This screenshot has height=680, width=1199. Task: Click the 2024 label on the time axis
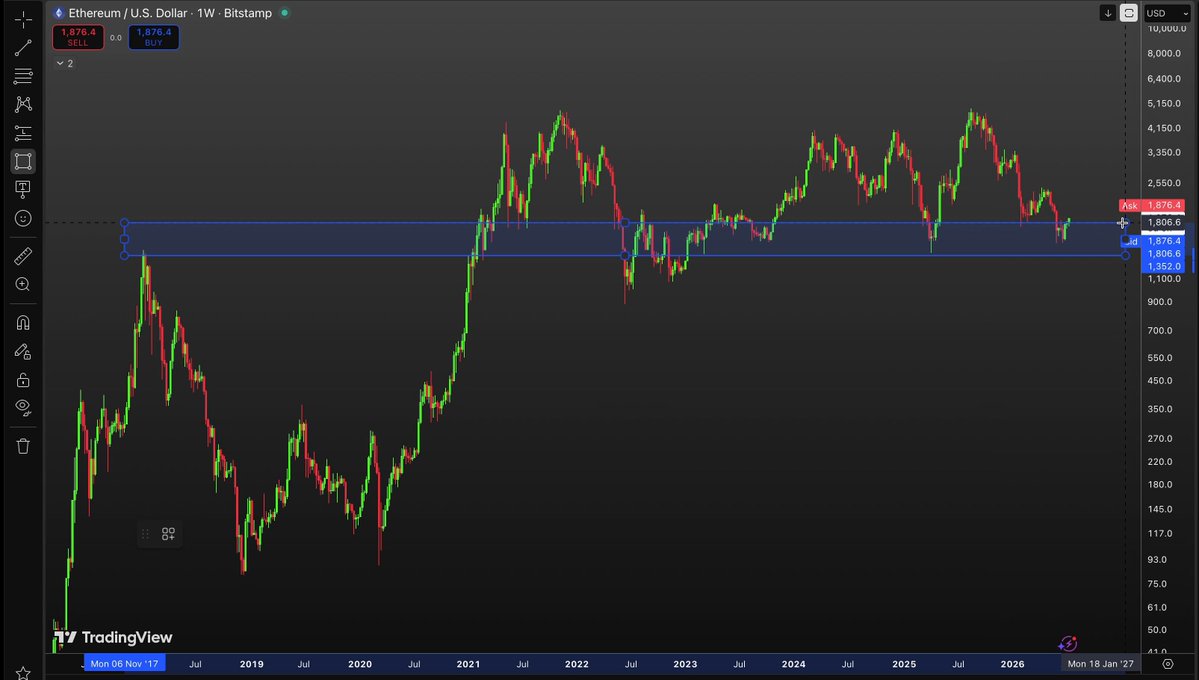point(793,664)
